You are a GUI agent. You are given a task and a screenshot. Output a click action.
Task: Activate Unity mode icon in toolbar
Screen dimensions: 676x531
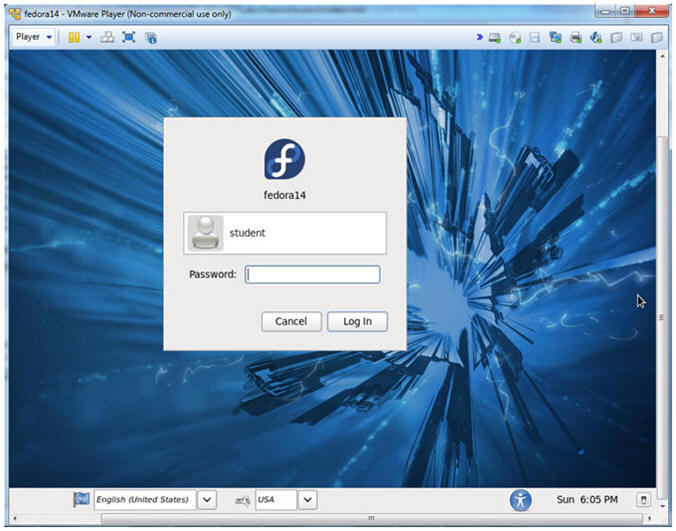click(151, 37)
